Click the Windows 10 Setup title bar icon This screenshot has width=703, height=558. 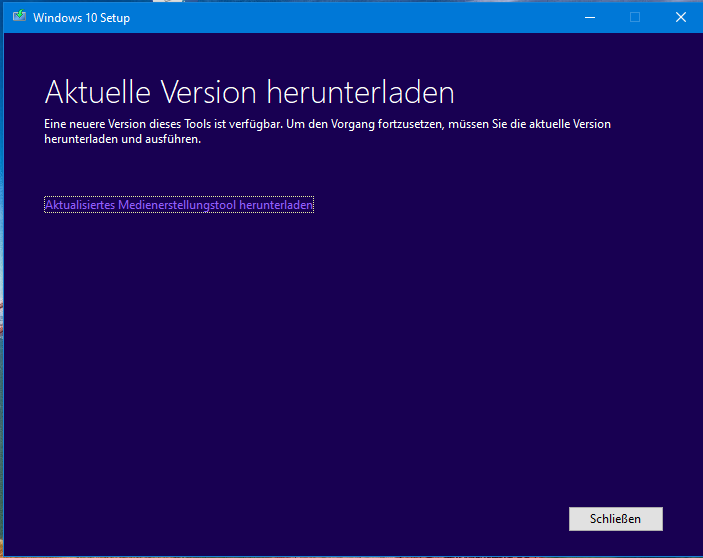tap(19, 17)
